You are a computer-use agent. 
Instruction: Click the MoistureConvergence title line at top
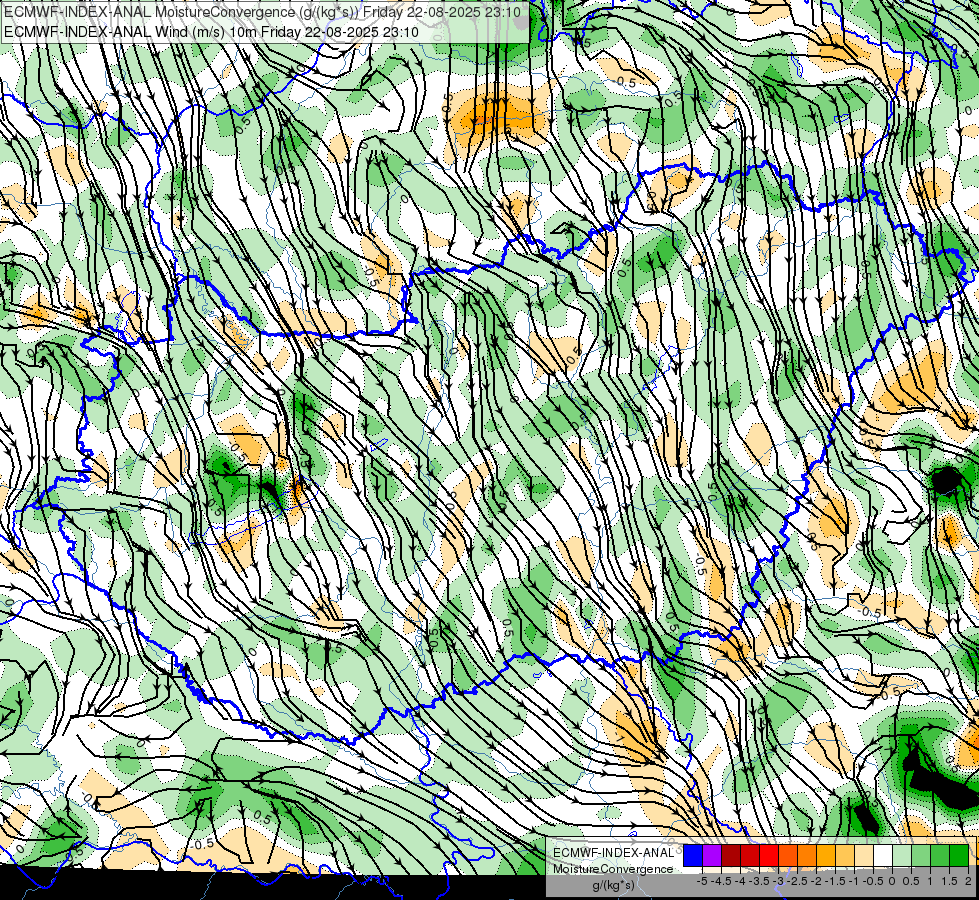[x=262, y=12]
